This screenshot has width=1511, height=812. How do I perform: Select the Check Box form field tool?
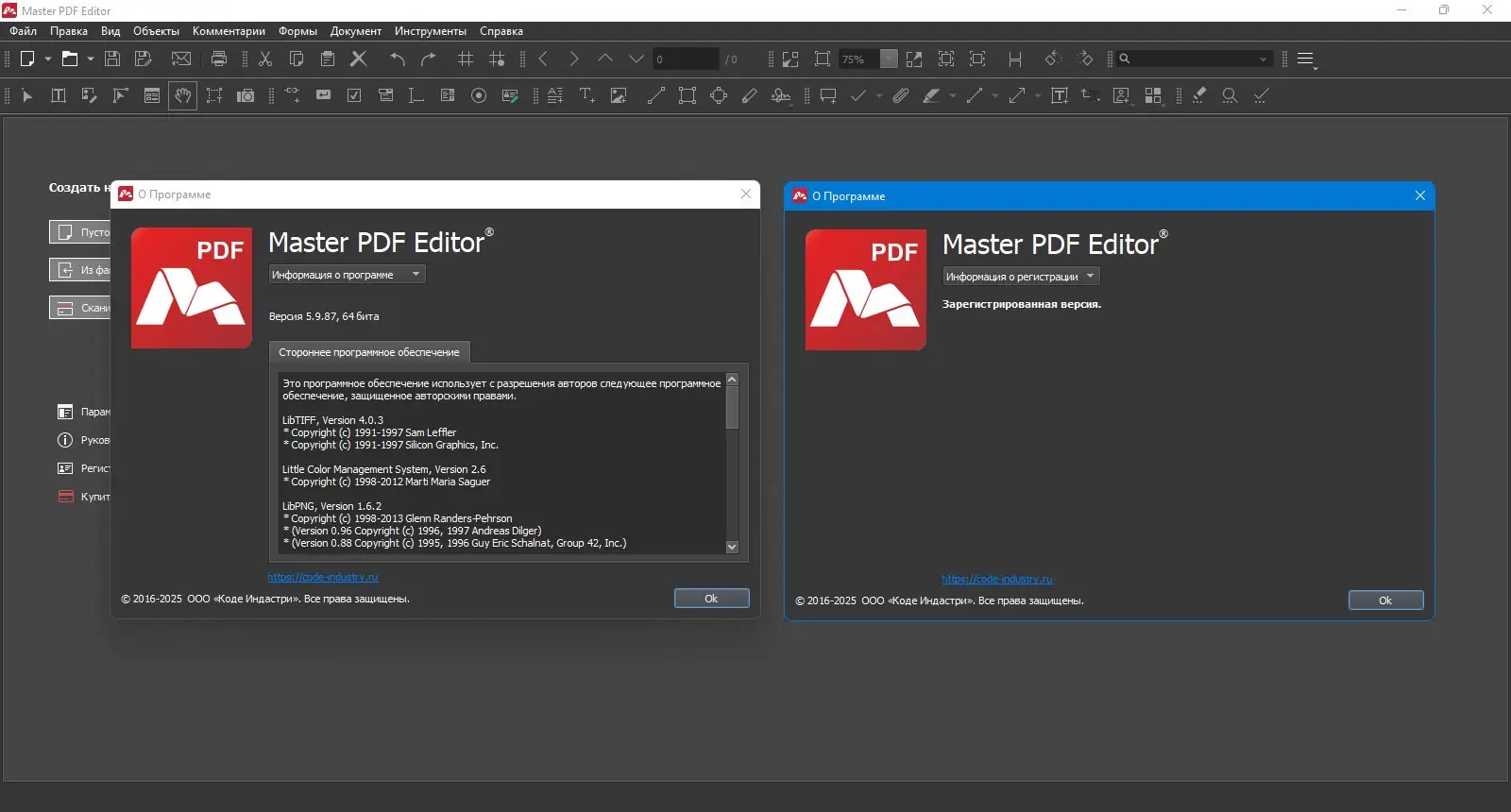tap(354, 95)
